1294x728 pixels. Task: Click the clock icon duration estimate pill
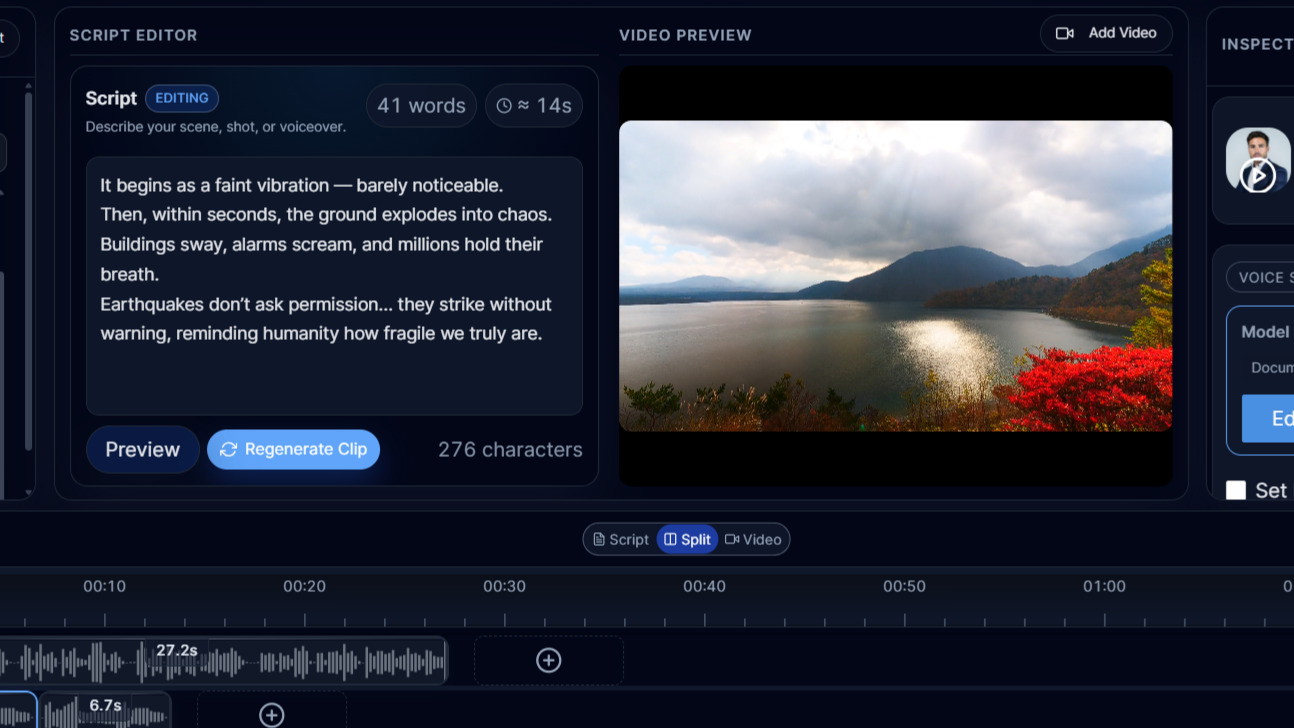pyautogui.click(x=533, y=106)
